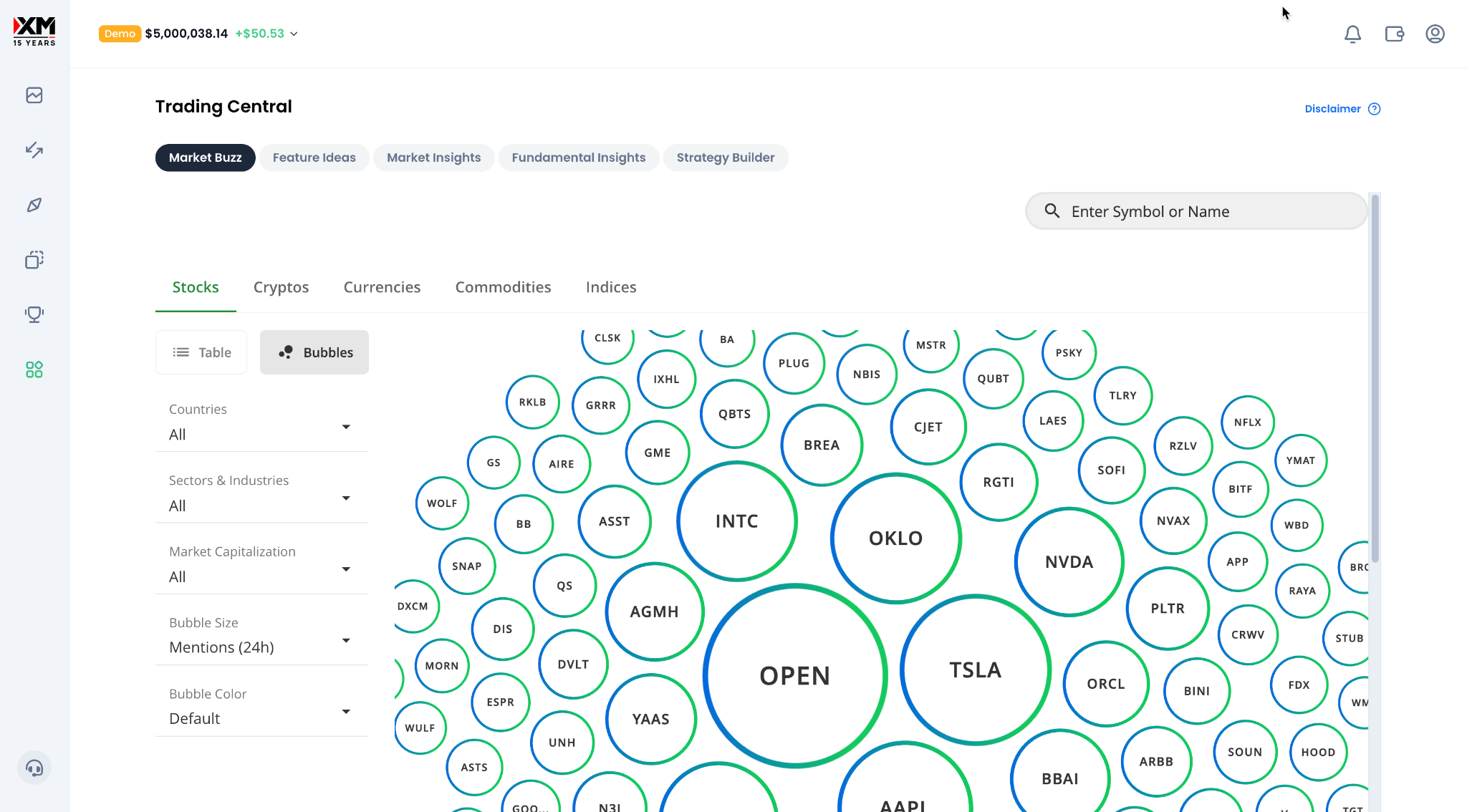The image size is (1467, 812).
Task: Open the Disclaimer link
Action: click(x=1332, y=109)
